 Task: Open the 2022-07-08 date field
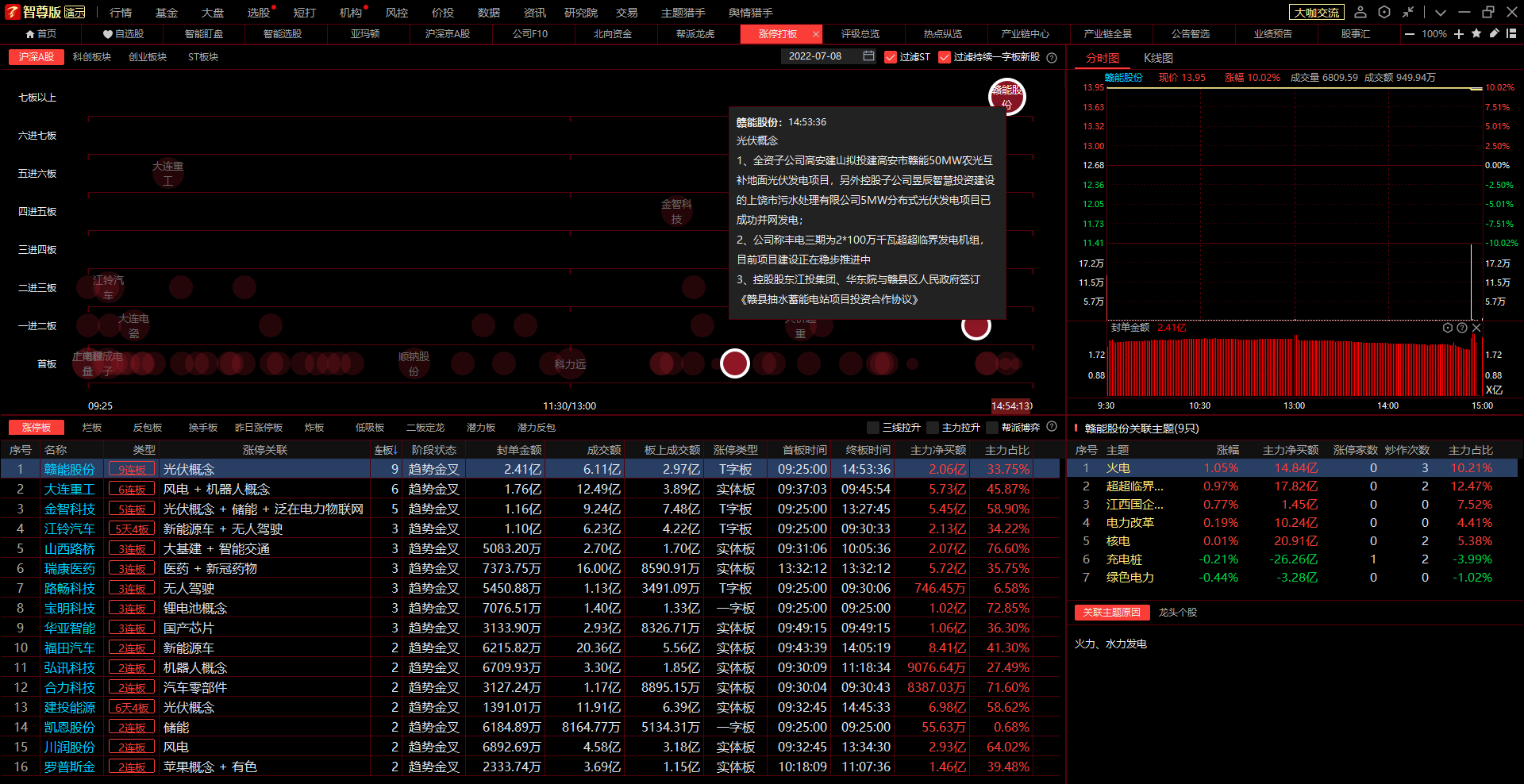(x=815, y=56)
